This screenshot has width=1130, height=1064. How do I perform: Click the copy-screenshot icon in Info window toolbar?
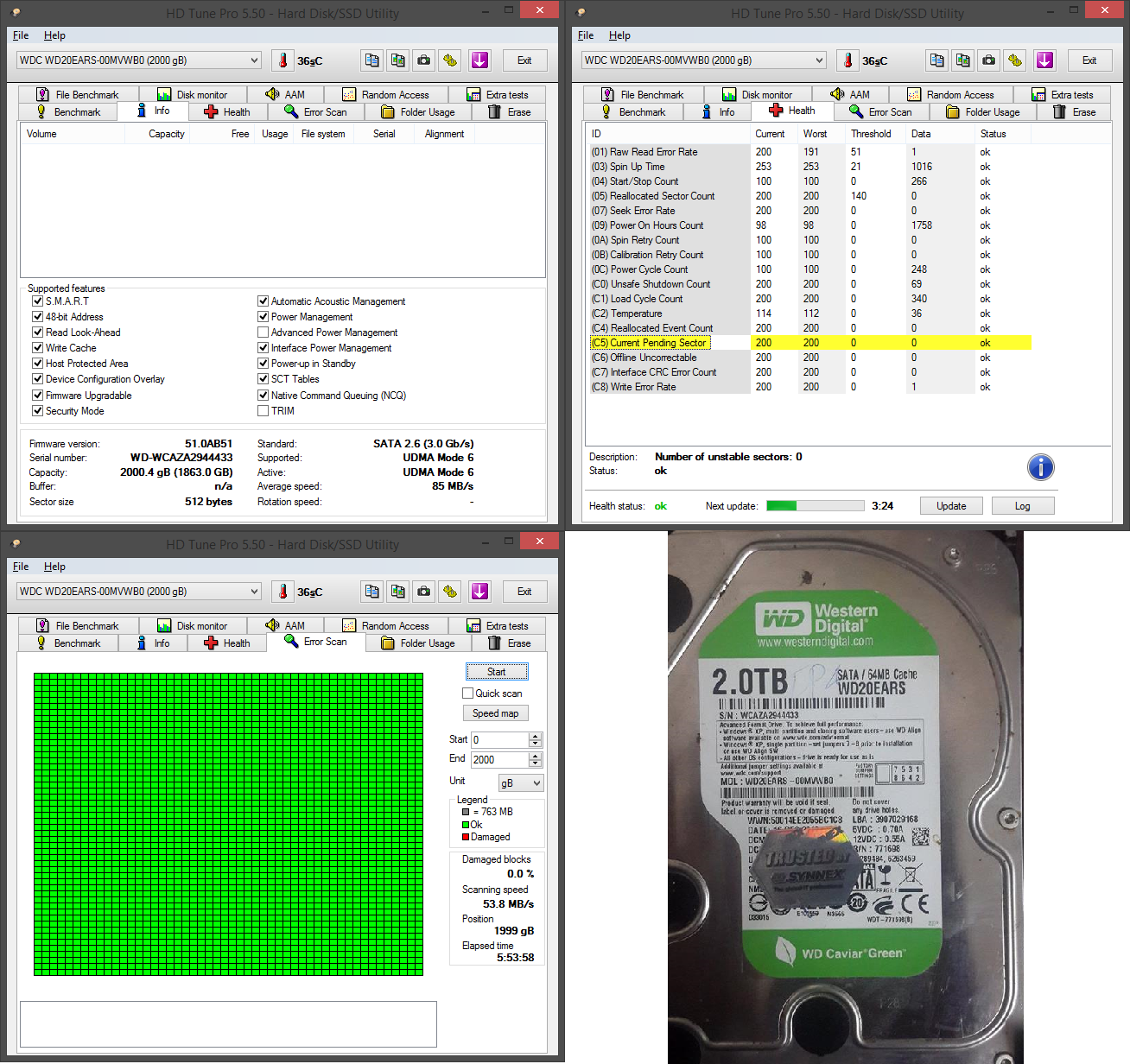coord(397,60)
